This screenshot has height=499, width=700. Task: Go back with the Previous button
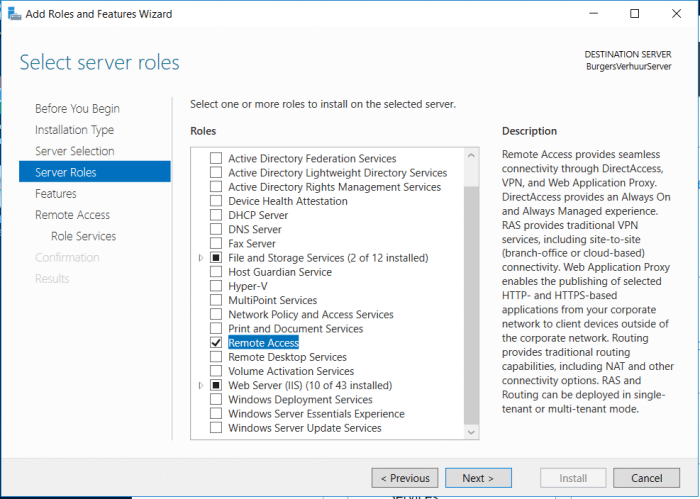coord(404,478)
